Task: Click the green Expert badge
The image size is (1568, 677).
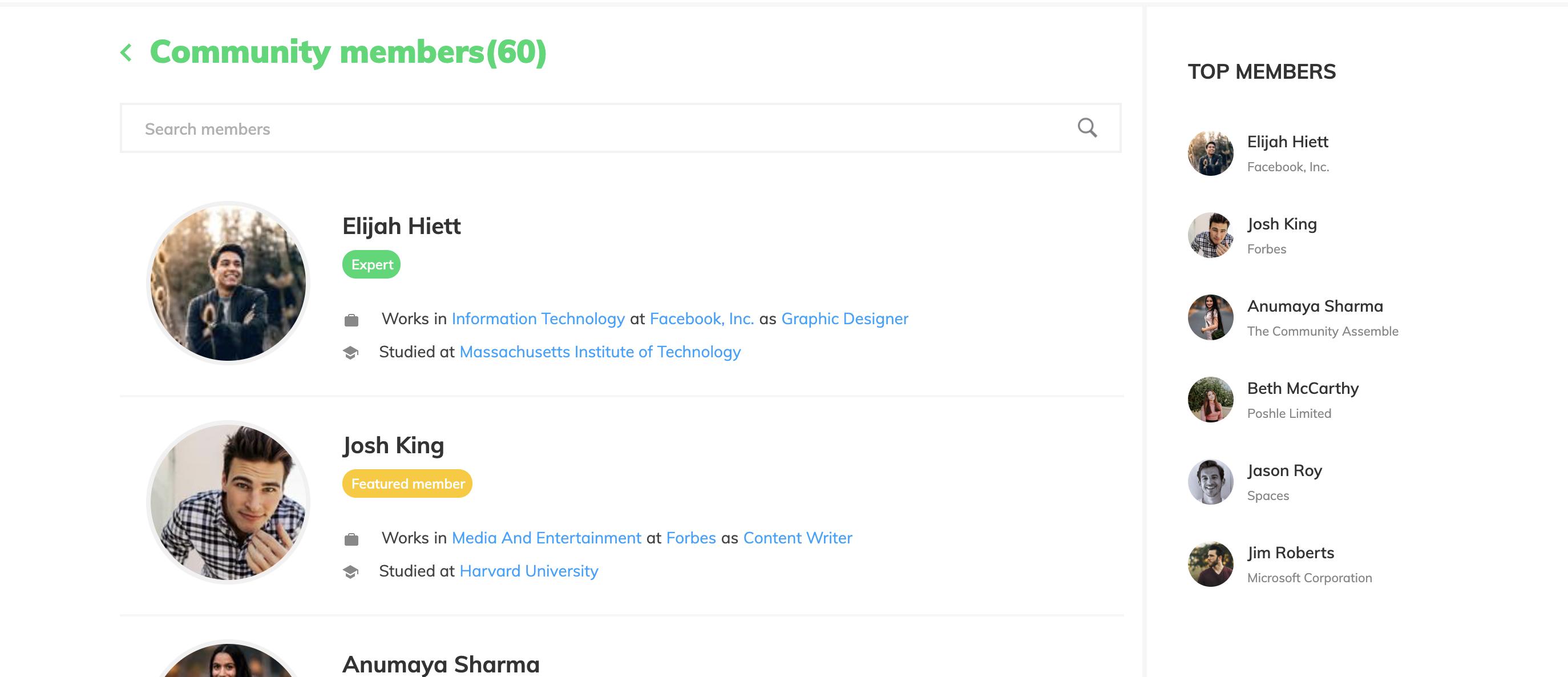Action: coord(371,265)
